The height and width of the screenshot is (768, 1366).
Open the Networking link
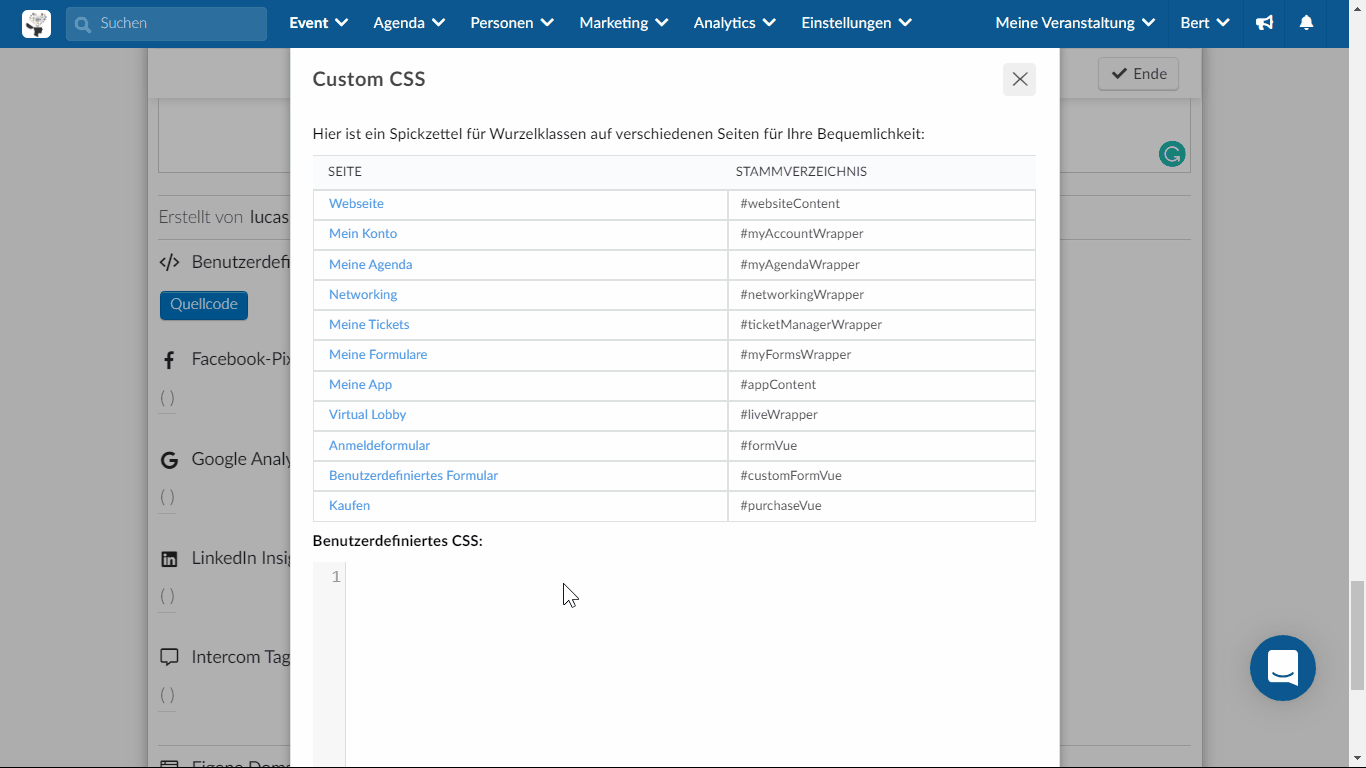coord(363,295)
